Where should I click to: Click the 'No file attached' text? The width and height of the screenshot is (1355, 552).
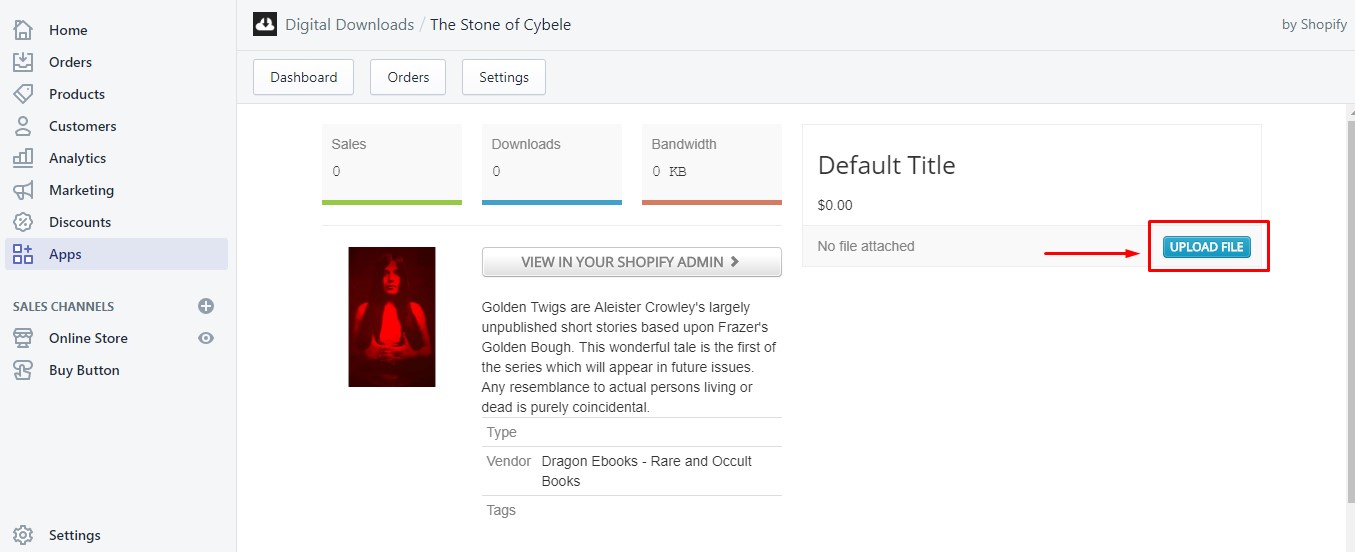coord(866,246)
